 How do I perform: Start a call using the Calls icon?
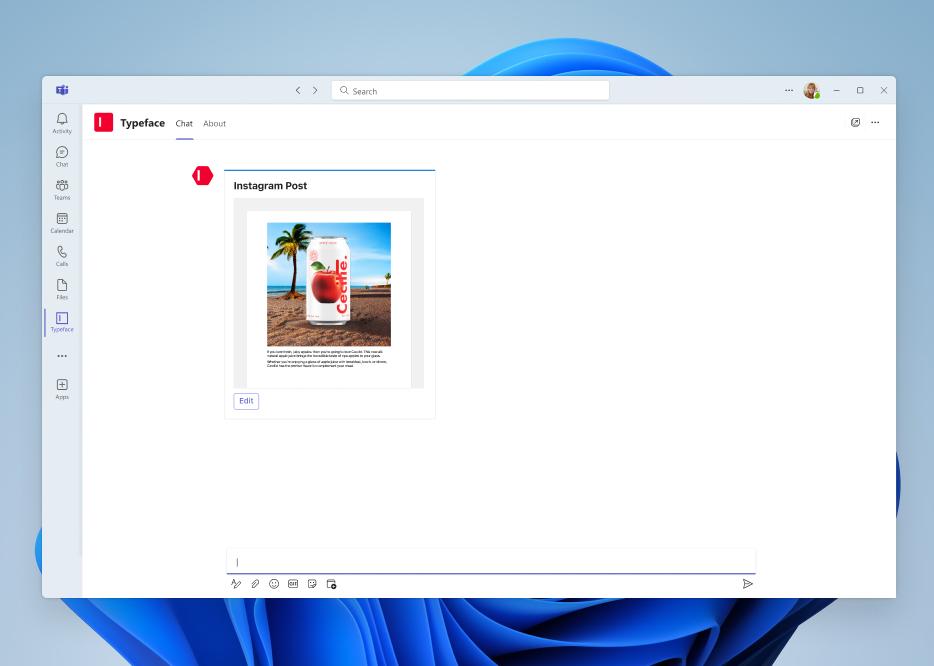click(x=61, y=256)
